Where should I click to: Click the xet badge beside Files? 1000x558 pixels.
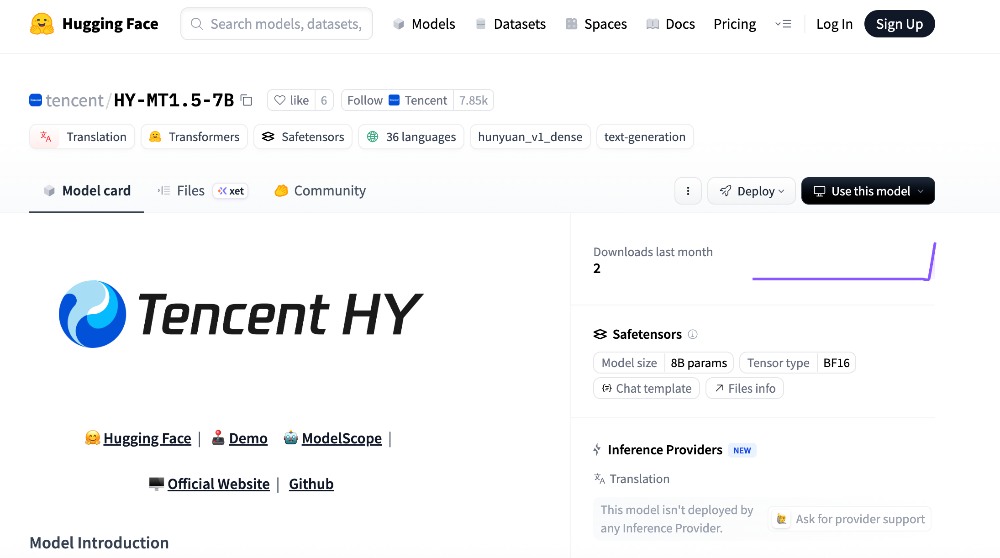(x=231, y=191)
